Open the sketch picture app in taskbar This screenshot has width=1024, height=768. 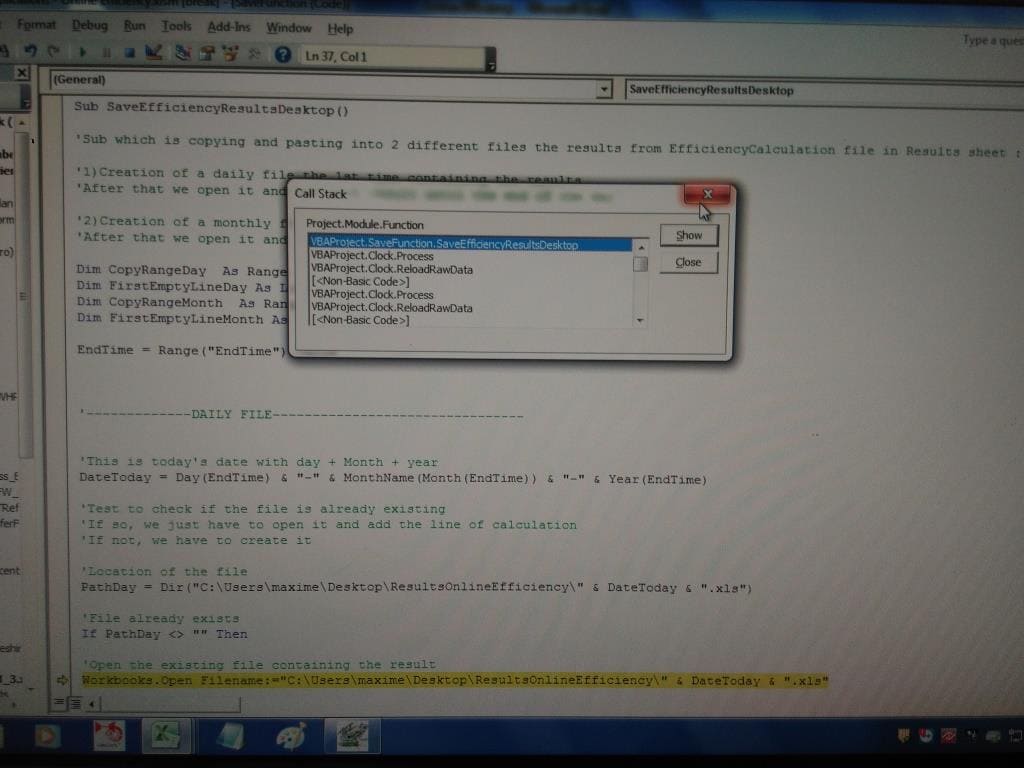tap(353, 736)
